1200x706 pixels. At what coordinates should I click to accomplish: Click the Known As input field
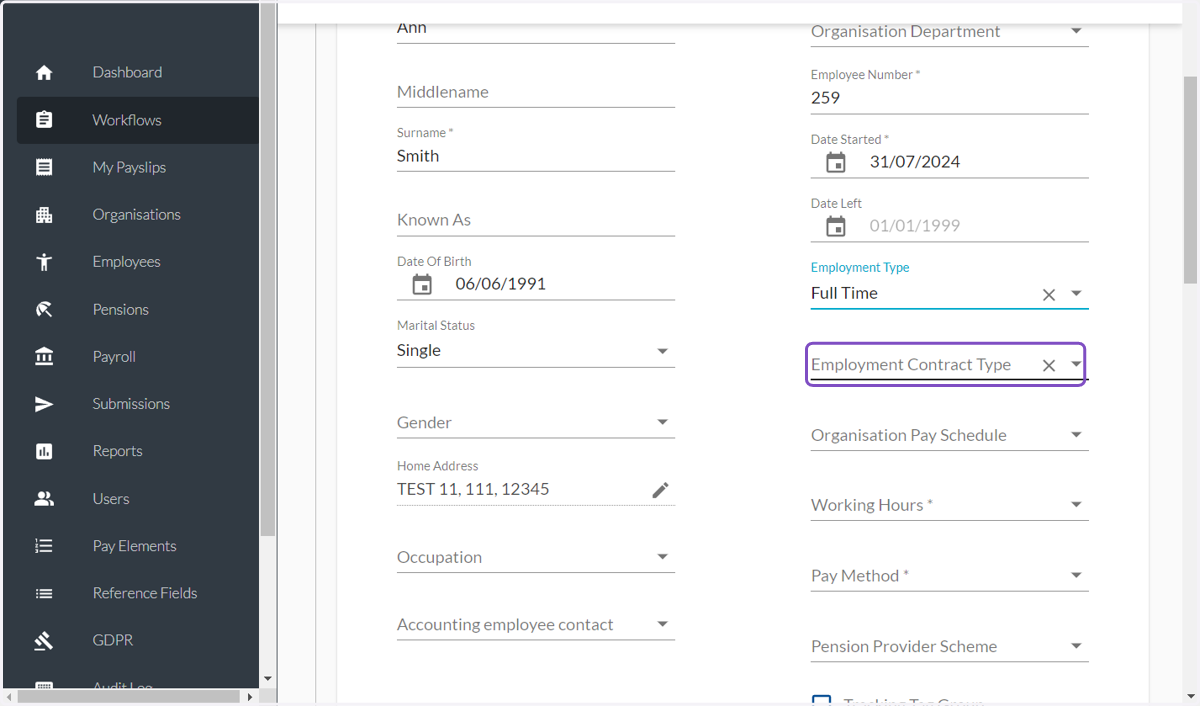click(x=536, y=220)
